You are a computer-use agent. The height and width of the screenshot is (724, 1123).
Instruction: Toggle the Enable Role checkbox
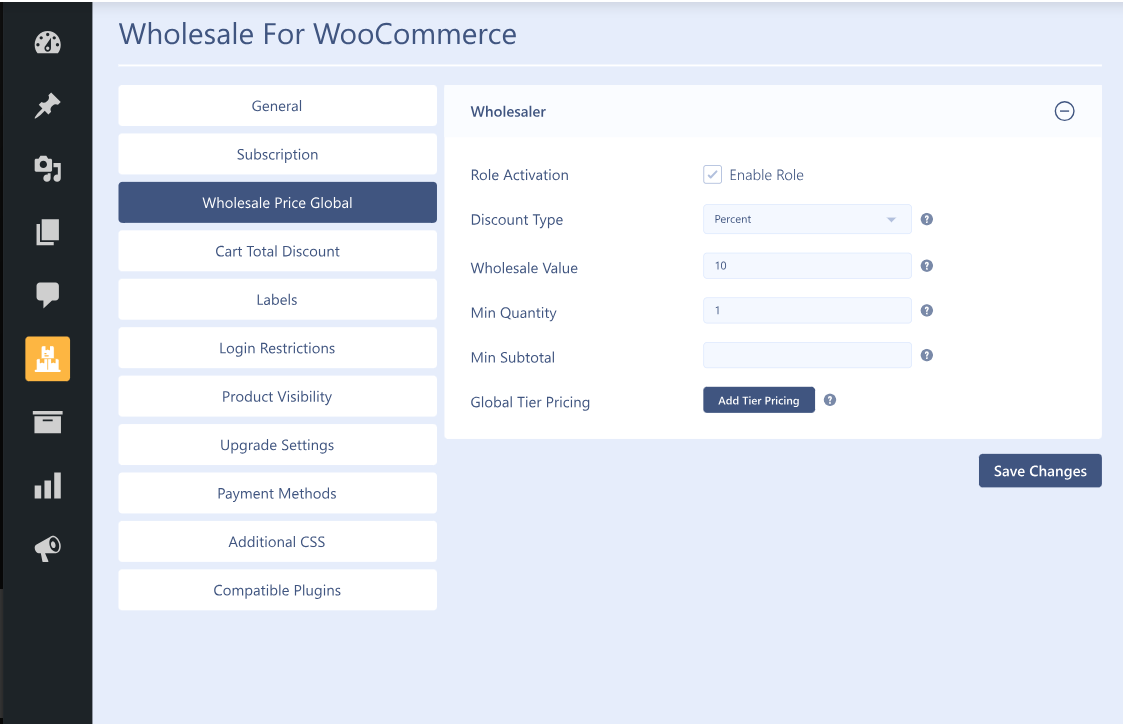(713, 175)
